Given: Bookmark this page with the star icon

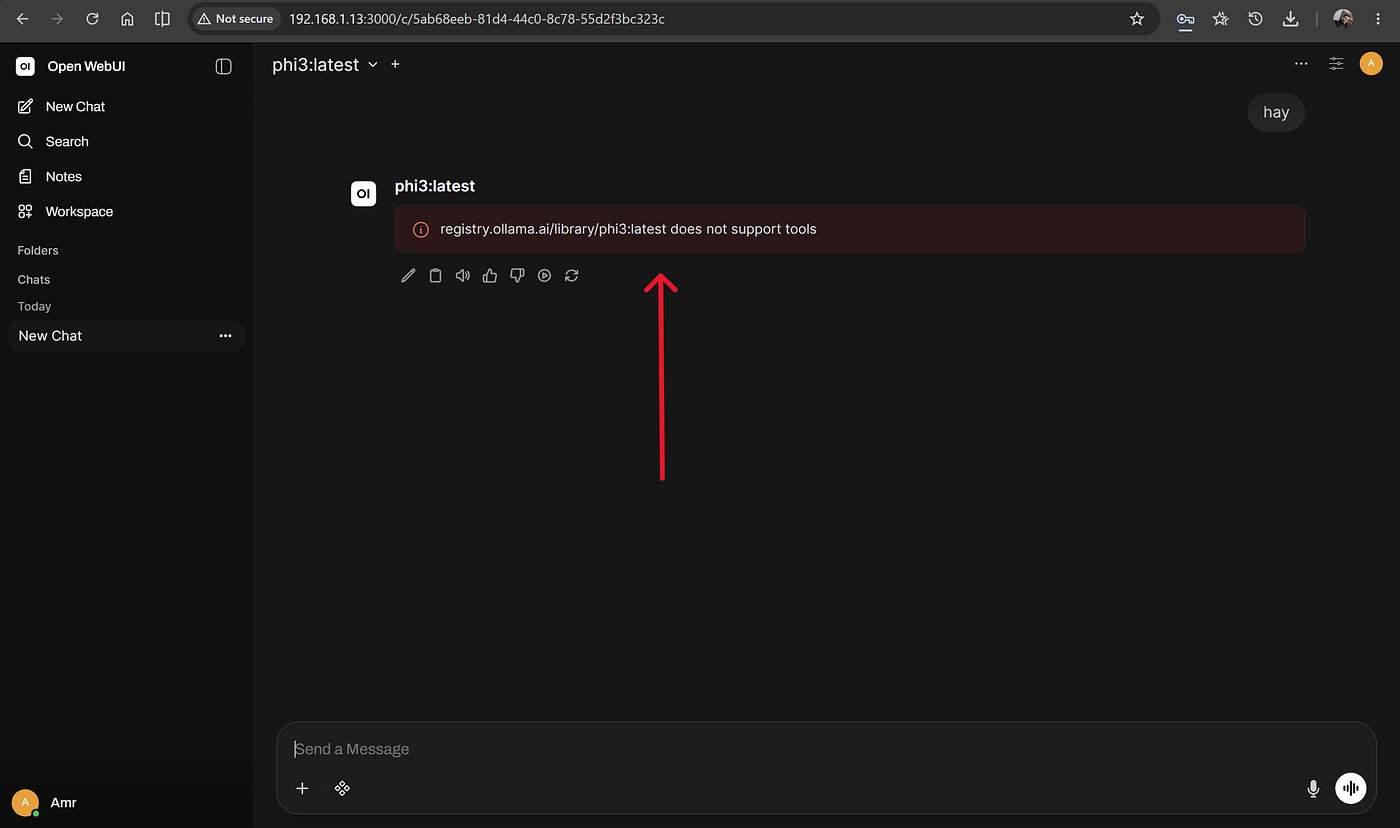Looking at the screenshot, I should (1137, 19).
